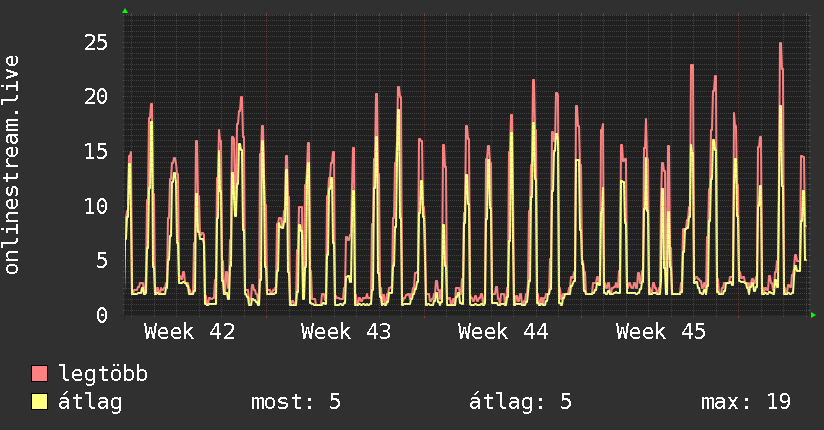Click the pink legtöbb legend swatch
This screenshot has height=430, width=824.
39,373
